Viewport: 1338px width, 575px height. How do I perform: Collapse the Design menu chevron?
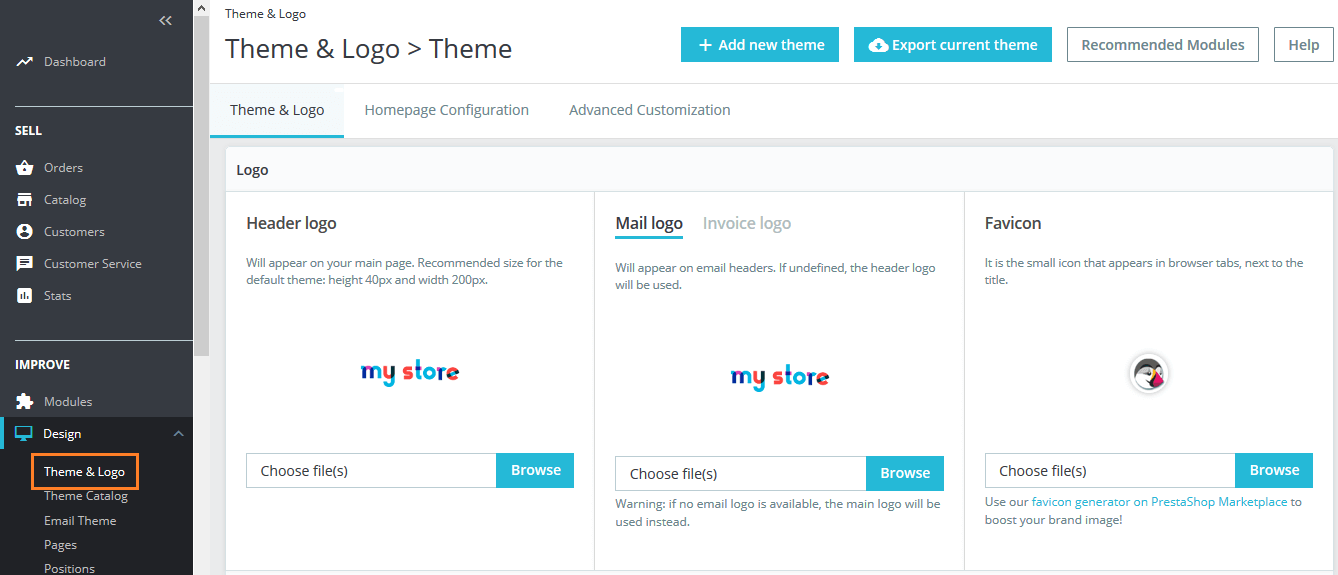pyautogui.click(x=178, y=434)
